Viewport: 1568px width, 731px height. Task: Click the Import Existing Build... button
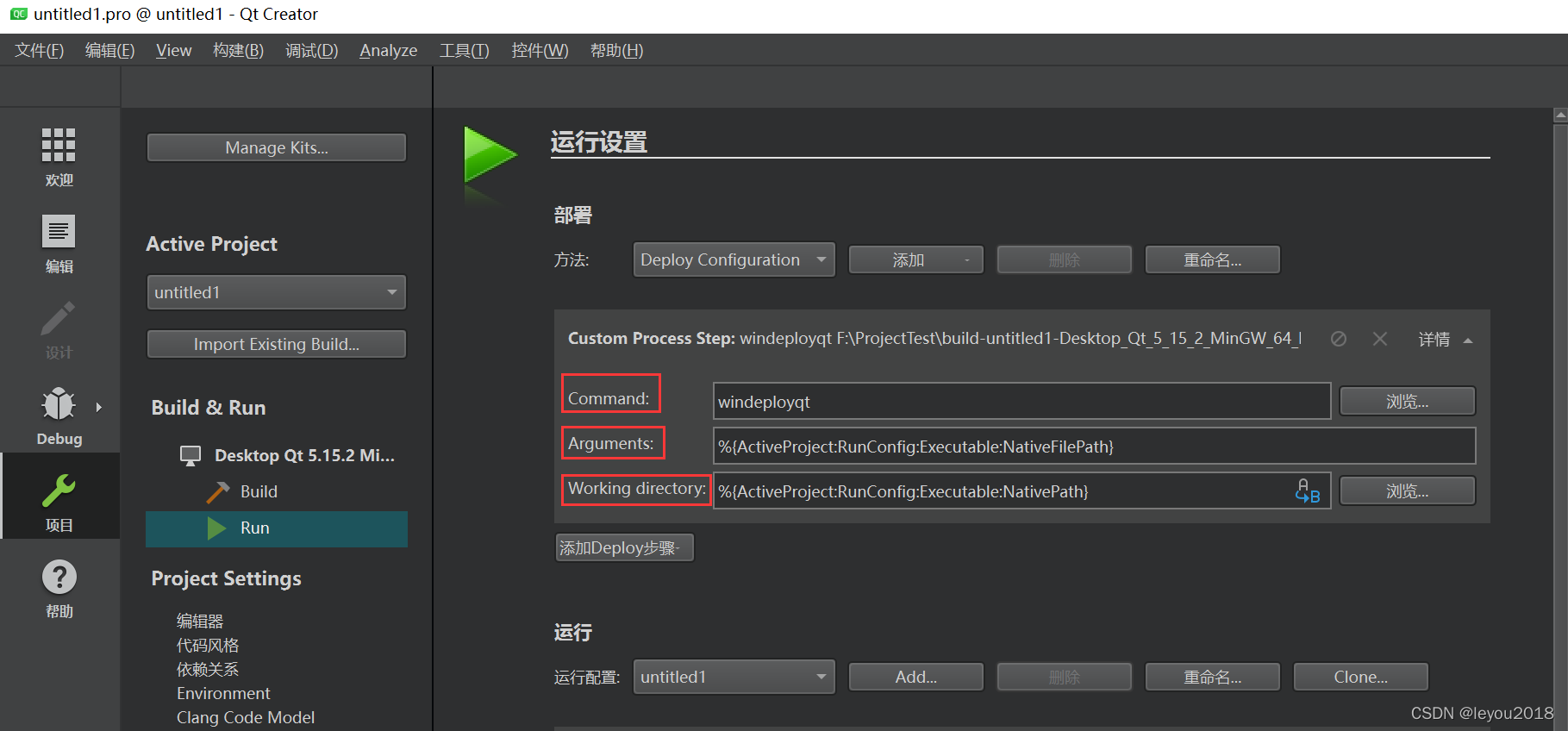coord(277,344)
